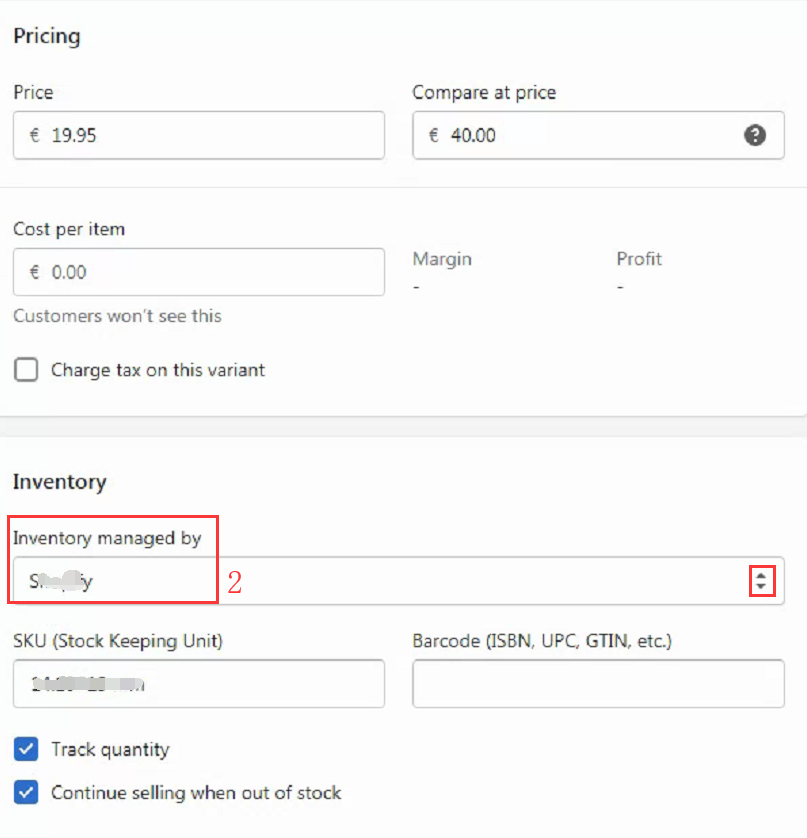Click Continue selling when out of stock label

pos(196,792)
